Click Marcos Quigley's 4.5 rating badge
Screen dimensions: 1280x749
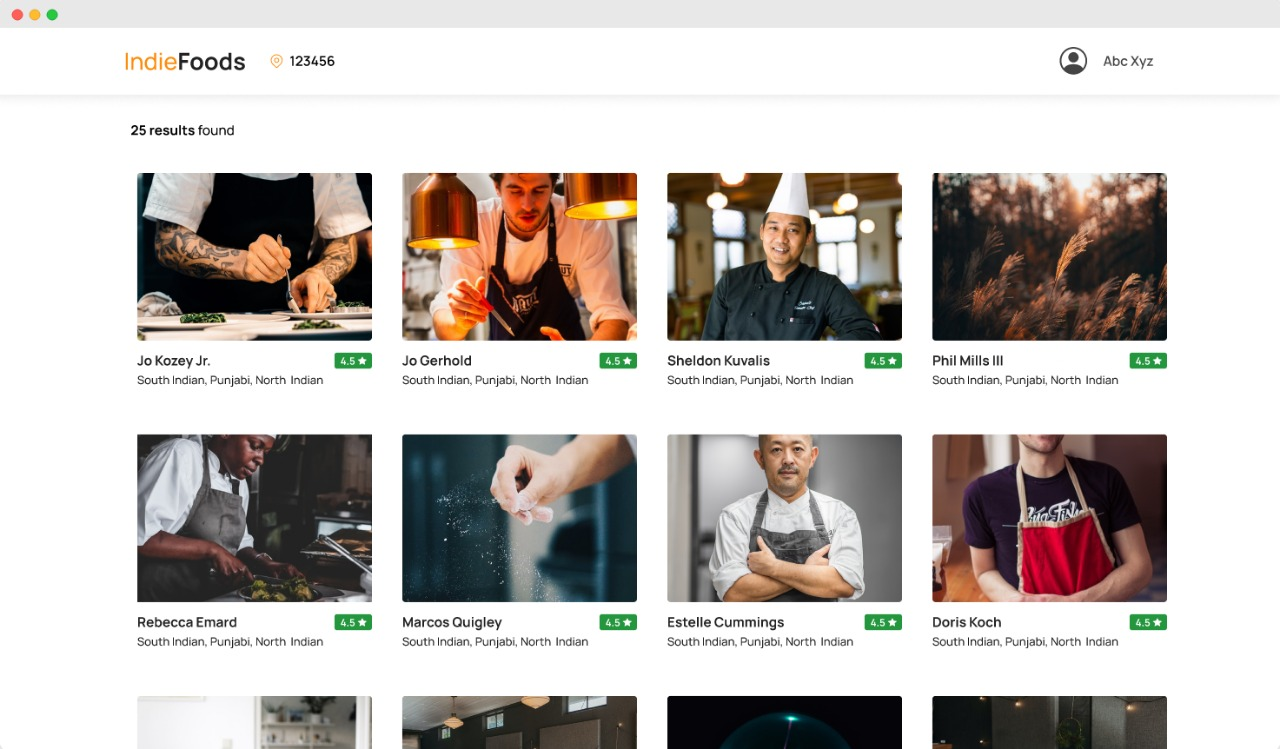tap(618, 622)
